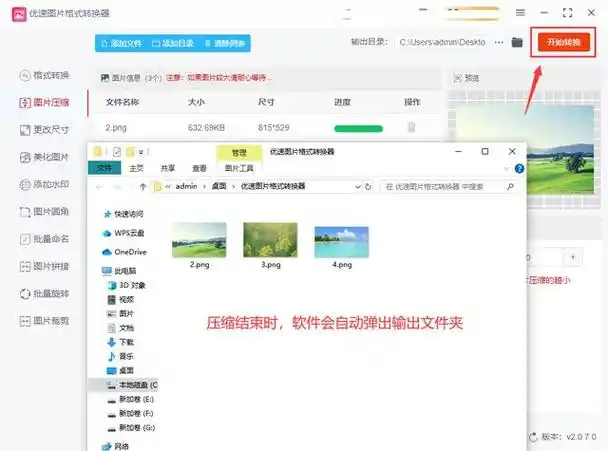
Task: Select 添加水印 in the sidebar
Action: [x=44, y=184]
